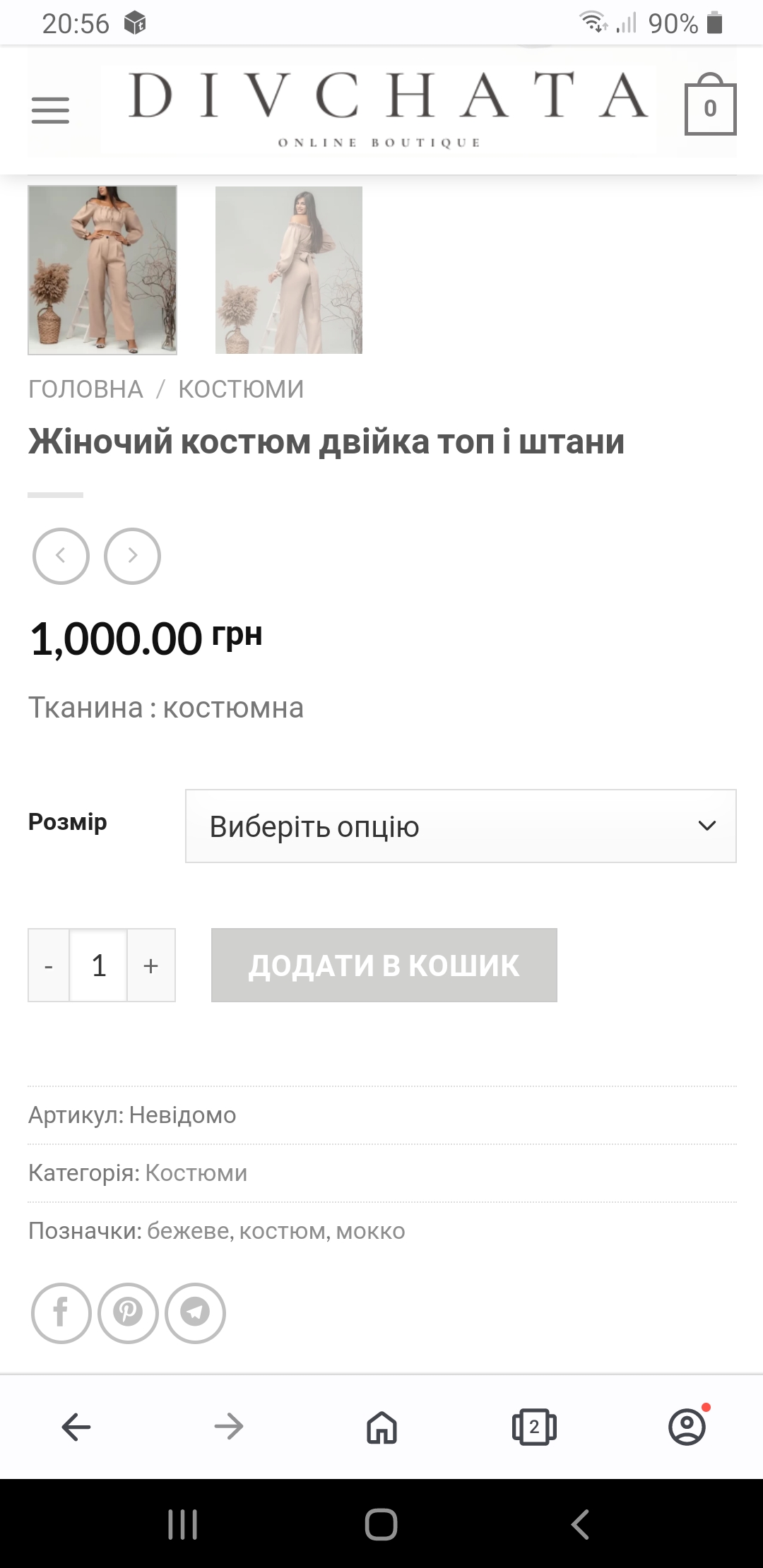Viewport: 763px width, 1568px height.
Task: Open browser account profile icon
Action: click(687, 1426)
